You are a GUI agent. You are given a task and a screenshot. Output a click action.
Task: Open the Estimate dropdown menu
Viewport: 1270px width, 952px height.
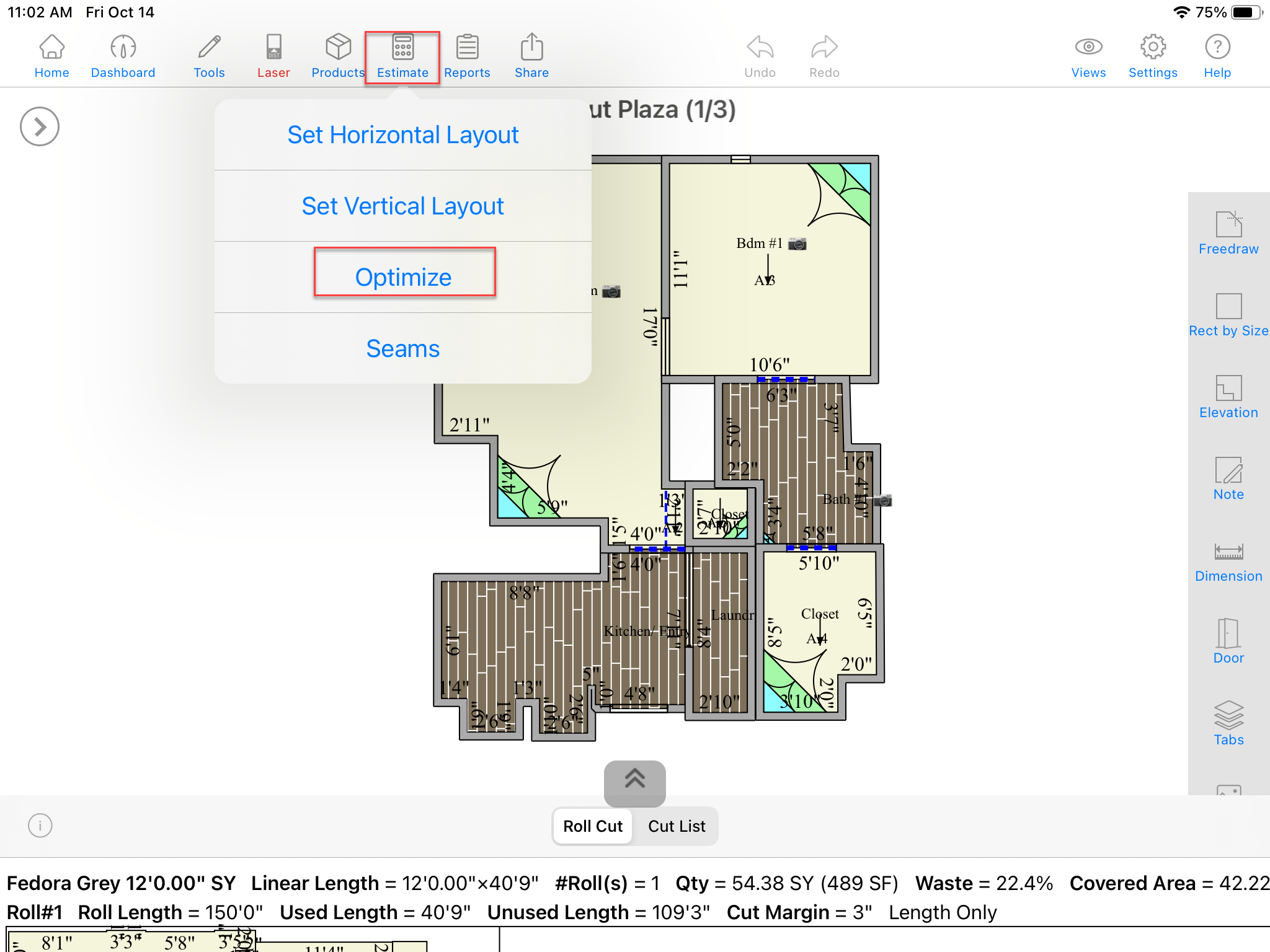(402, 56)
